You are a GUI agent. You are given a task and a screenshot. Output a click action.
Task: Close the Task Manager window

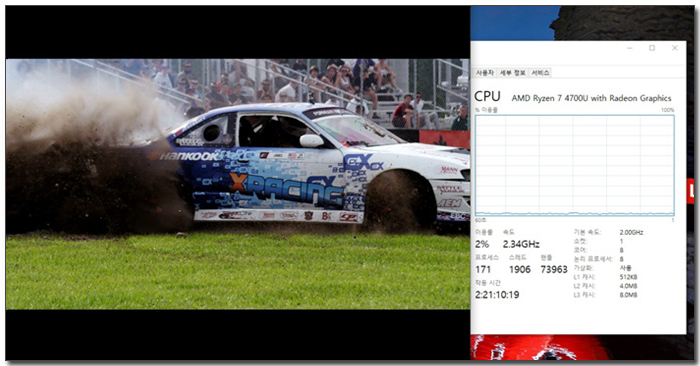[675, 48]
